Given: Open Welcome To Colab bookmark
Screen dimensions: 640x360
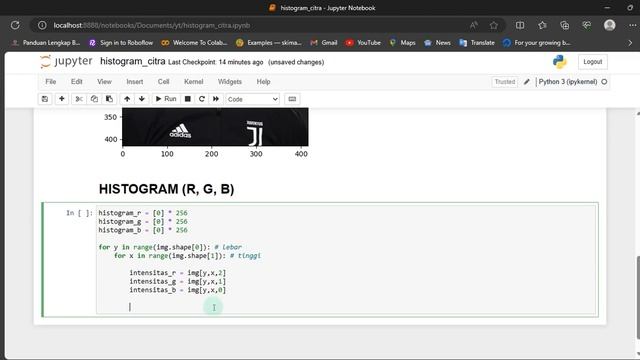Looking at the screenshot, I should coord(194,42).
